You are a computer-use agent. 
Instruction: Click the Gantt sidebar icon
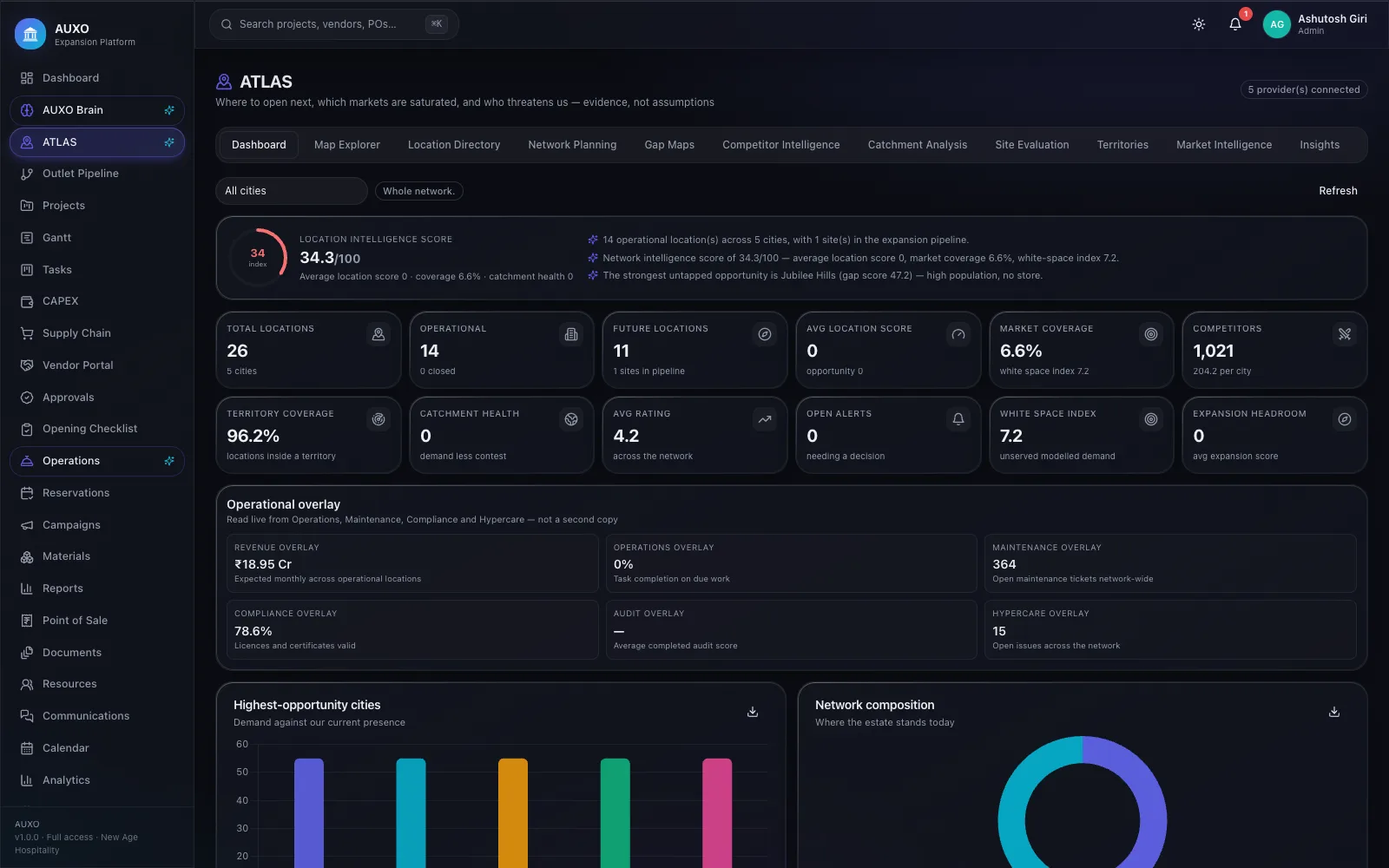[27, 238]
